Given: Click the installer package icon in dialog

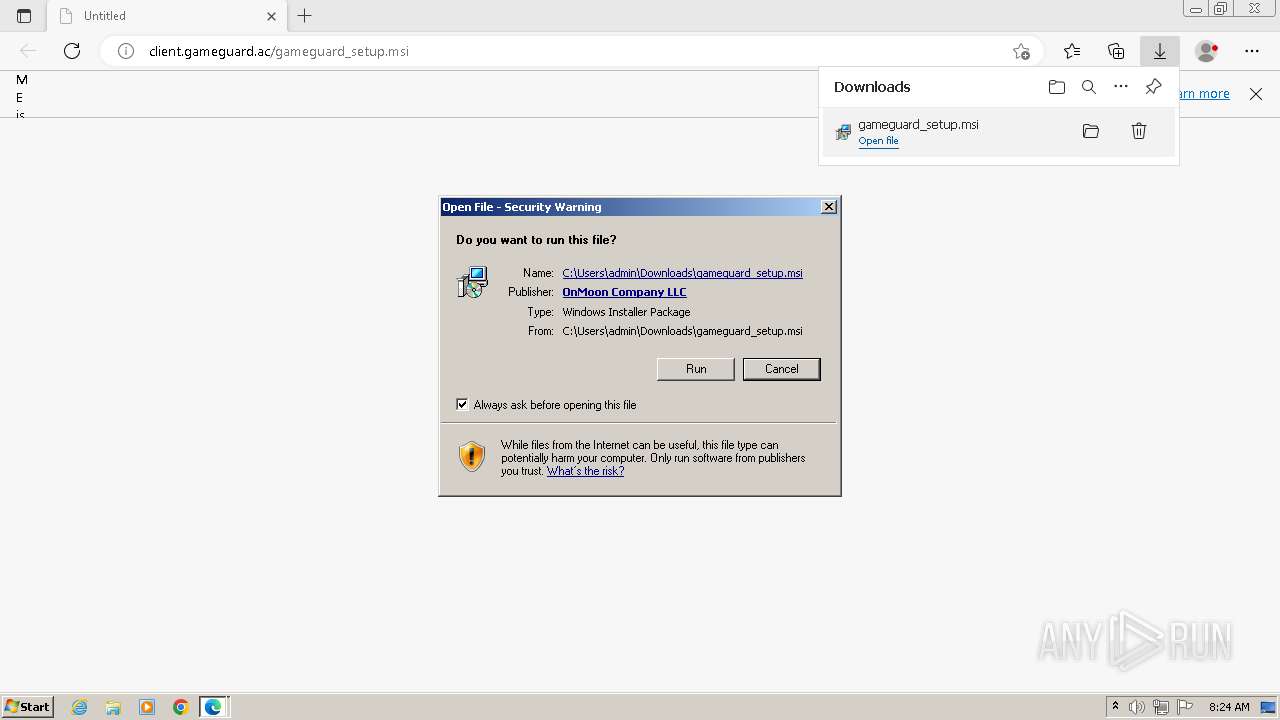Looking at the screenshot, I should point(472,282).
